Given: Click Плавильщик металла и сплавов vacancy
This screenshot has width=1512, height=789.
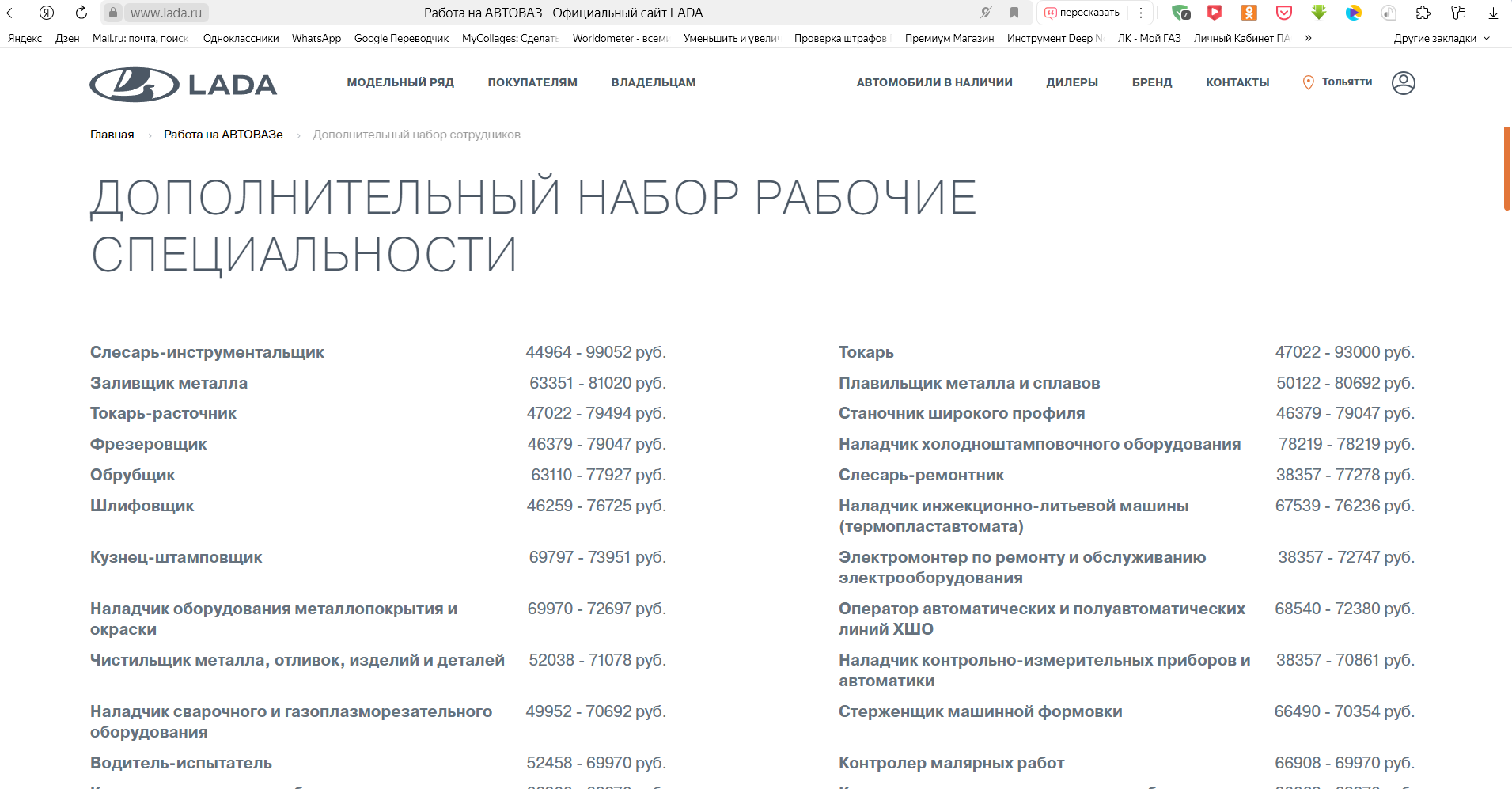Looking at the screenshot, I should [x=968, y=383].
